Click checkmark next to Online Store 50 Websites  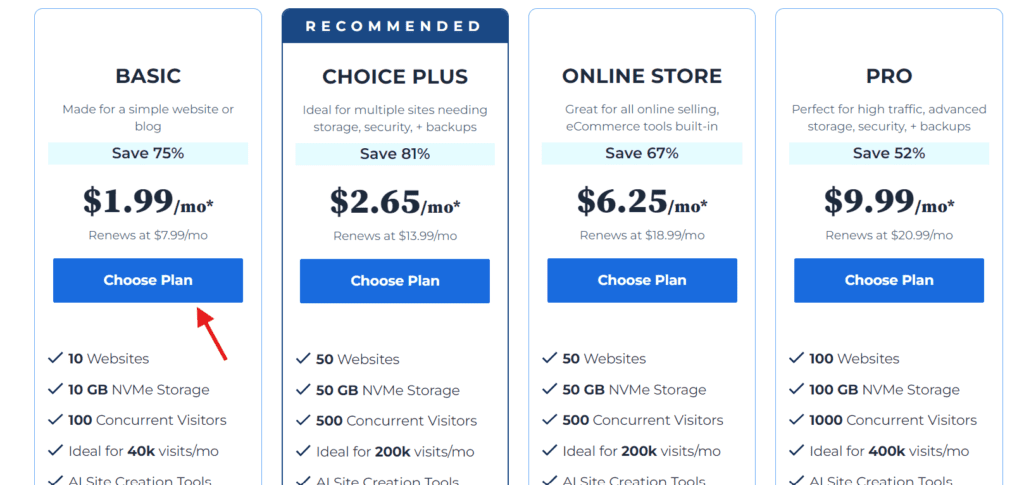(549, 358)
